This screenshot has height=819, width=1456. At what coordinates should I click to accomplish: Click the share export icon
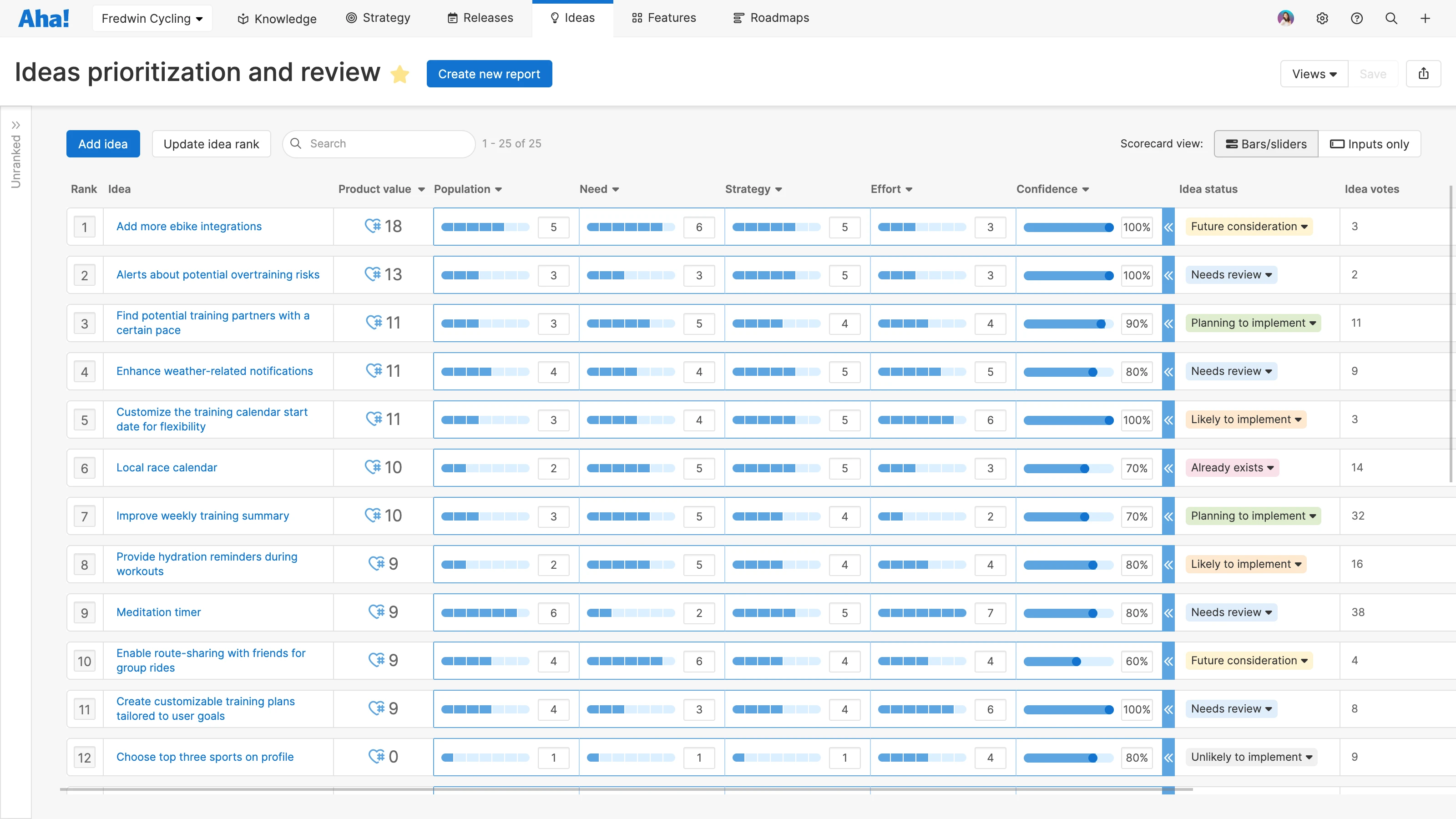[1423, 73]
